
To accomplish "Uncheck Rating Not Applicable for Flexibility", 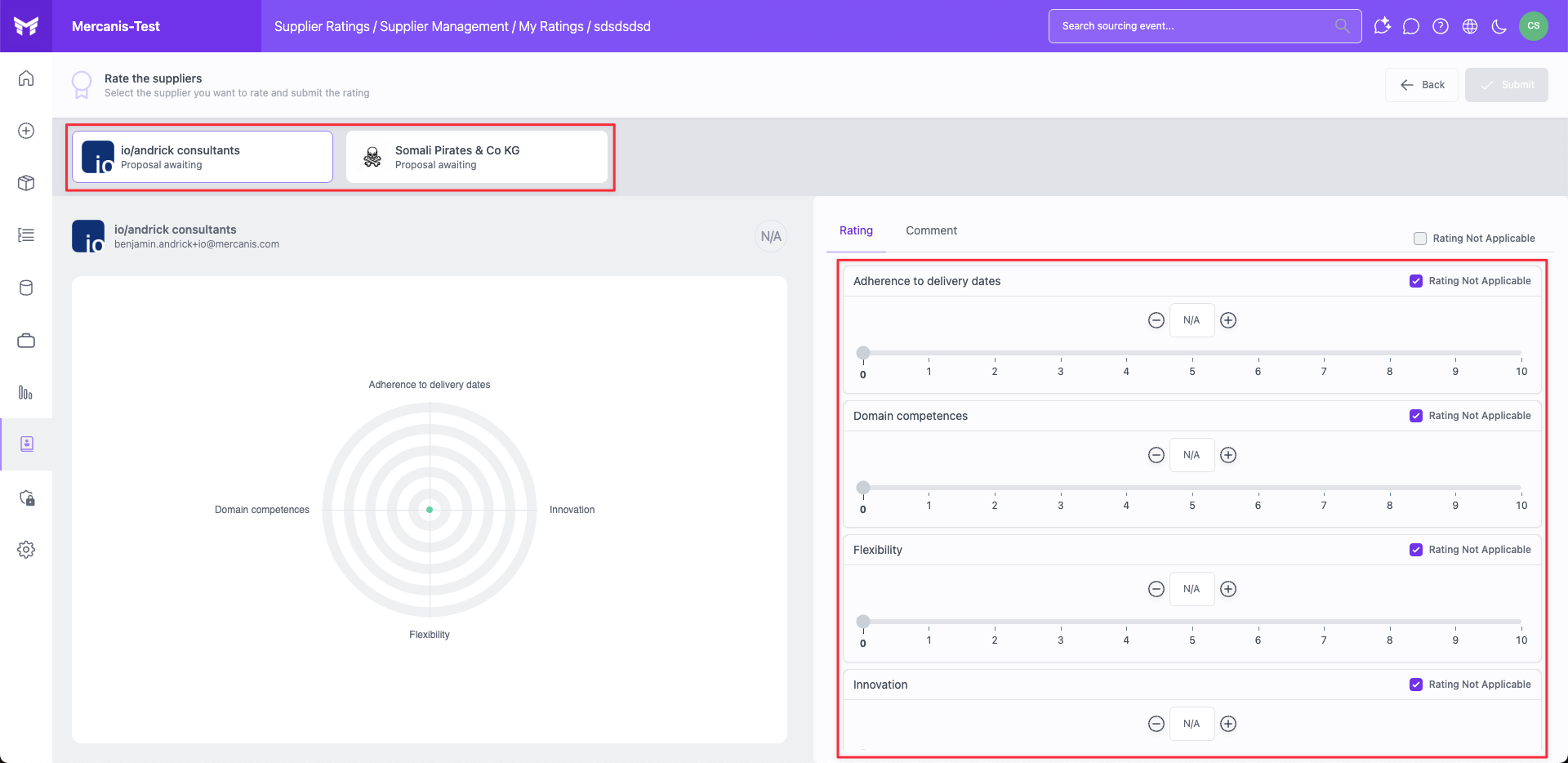I will pos(1416,550).
